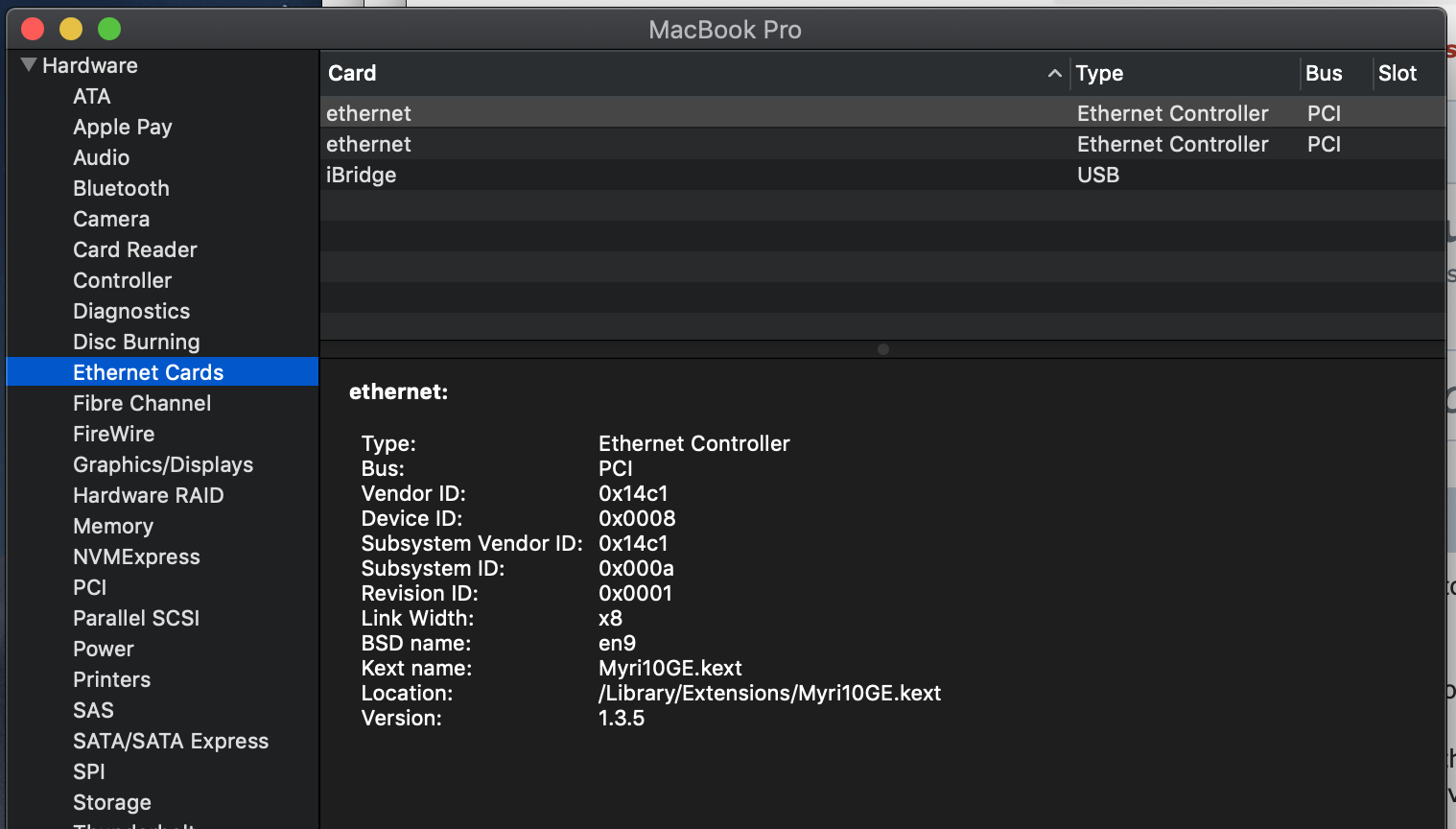Select Audio in the sidebar
Viewport: 1456px width, 829px height.
[102, 157]
